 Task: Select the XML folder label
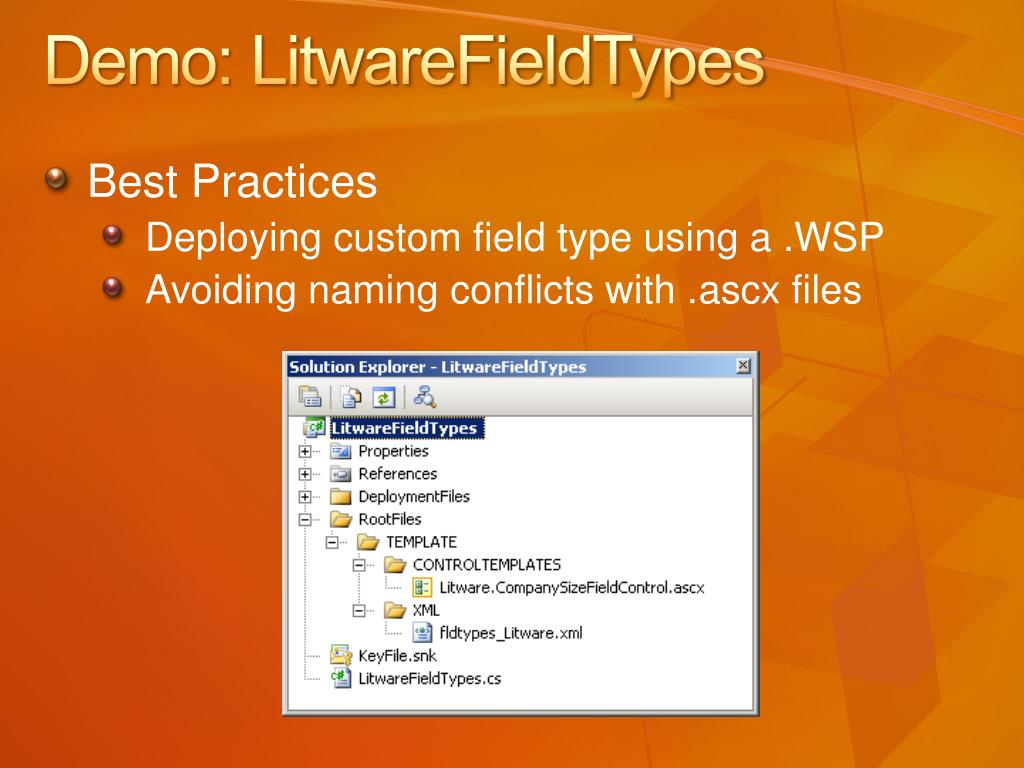[426, 610]
